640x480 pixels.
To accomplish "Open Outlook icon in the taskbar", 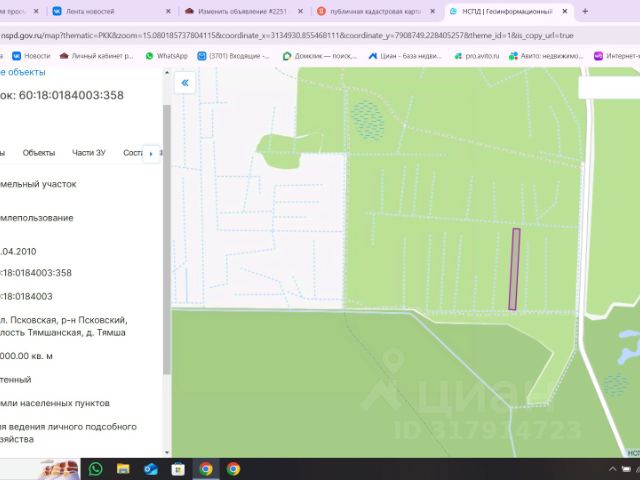I will pyautogui.click(x=151, y=469).
